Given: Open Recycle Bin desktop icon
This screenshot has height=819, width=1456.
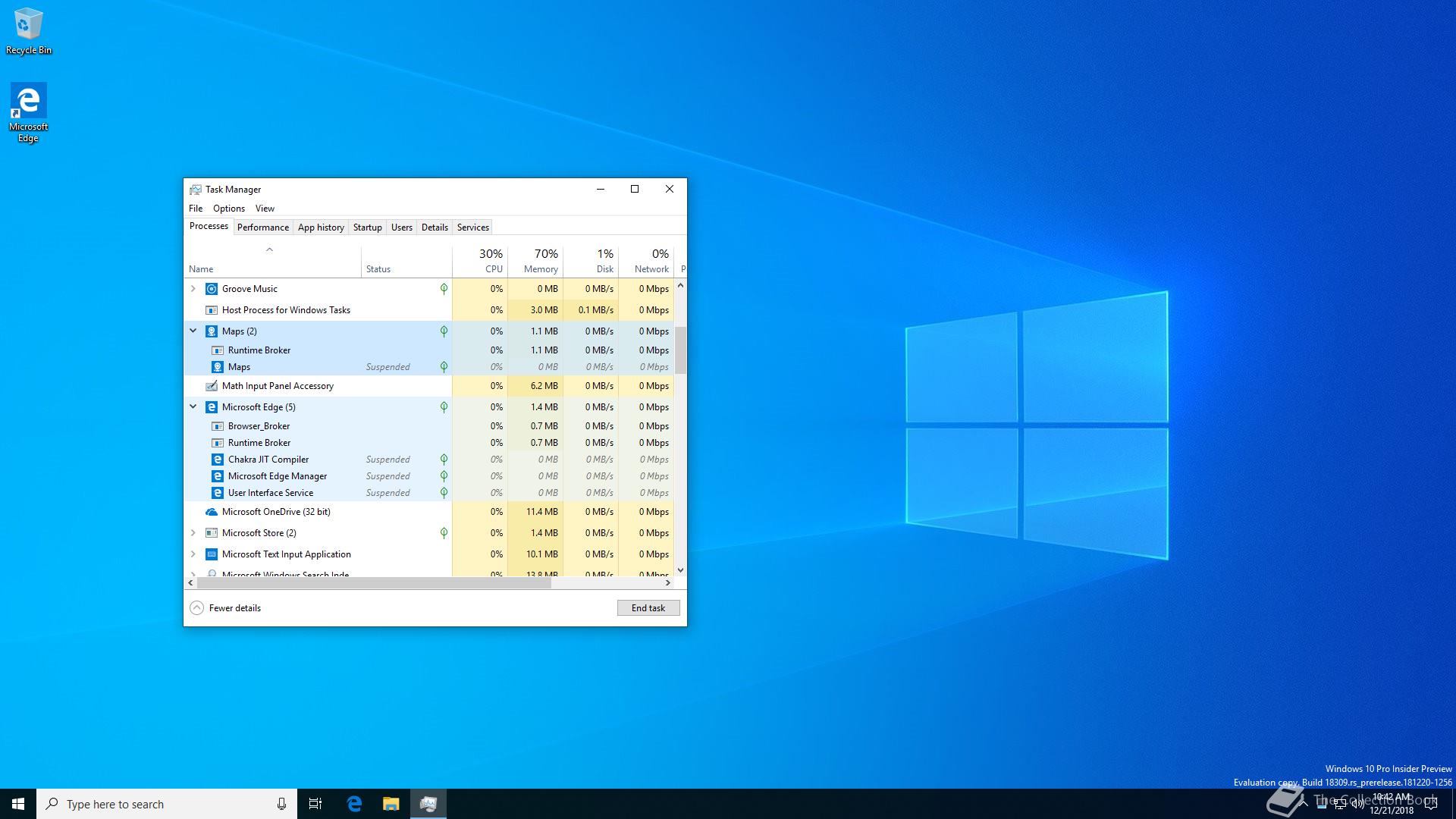Looking at the screenshot, I should point(29,31).
